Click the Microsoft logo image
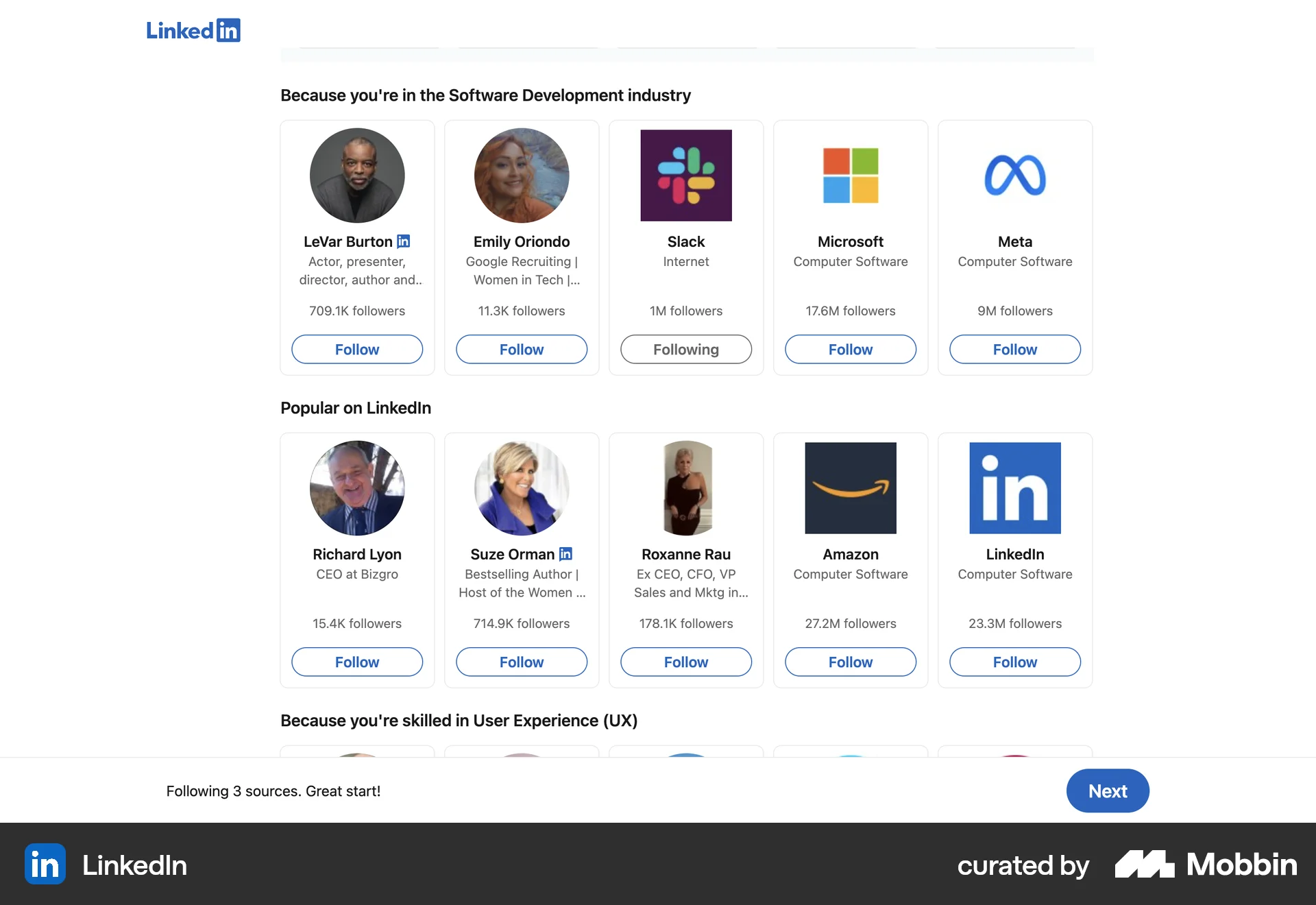Screen dimensions: 1316x905 click(x=850, y=175)
